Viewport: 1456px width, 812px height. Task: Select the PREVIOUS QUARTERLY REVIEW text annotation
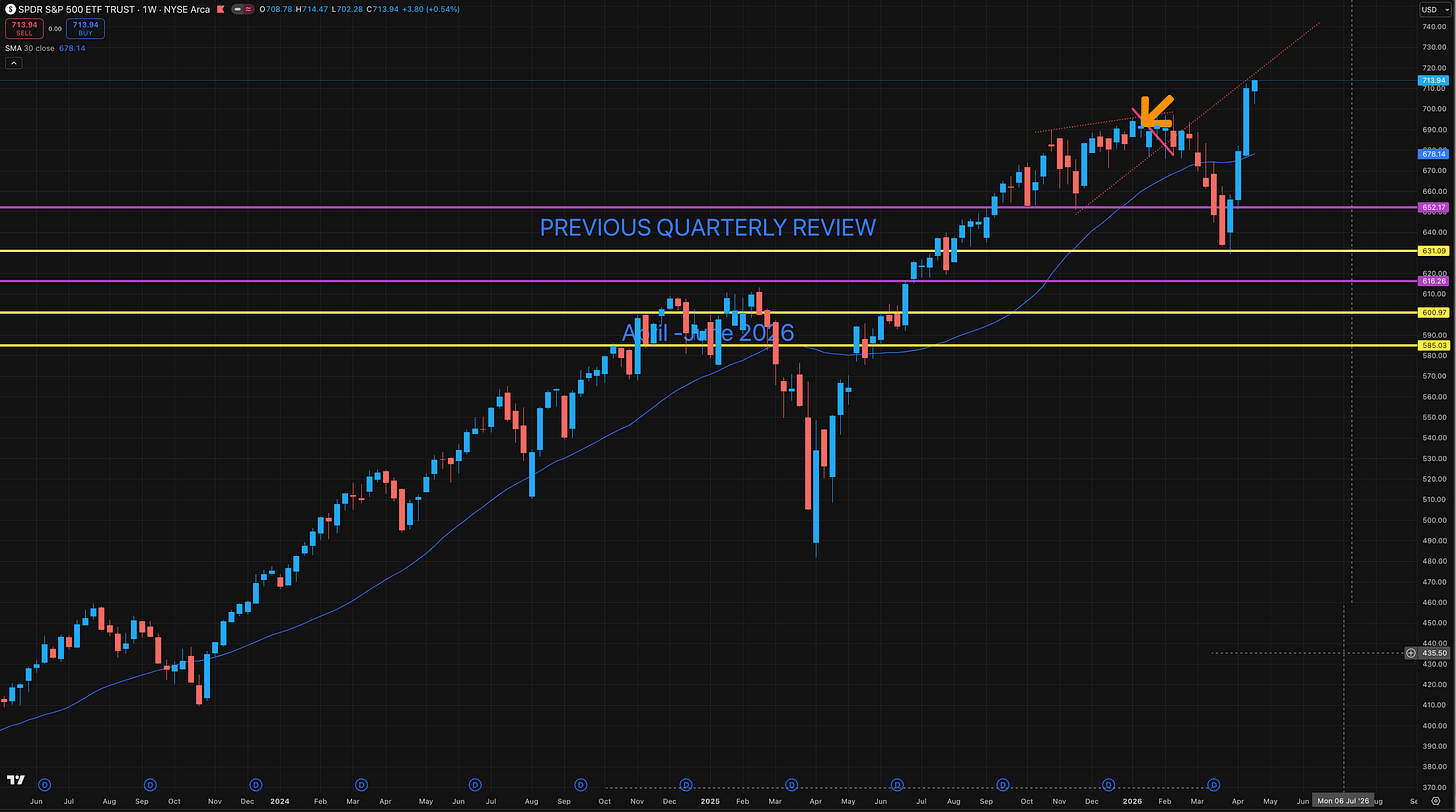(x=708, y=227)
